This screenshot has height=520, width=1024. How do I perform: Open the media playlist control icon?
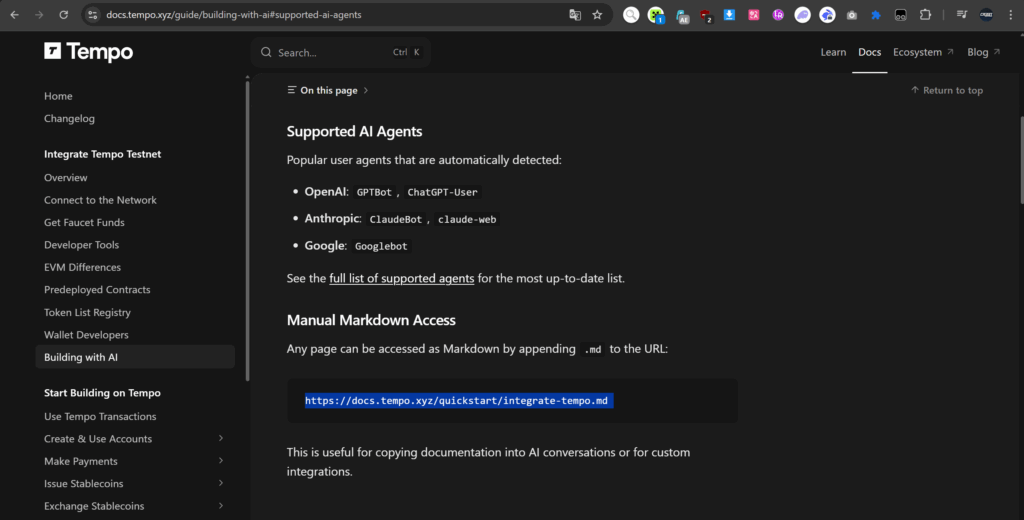coord(962,14)
